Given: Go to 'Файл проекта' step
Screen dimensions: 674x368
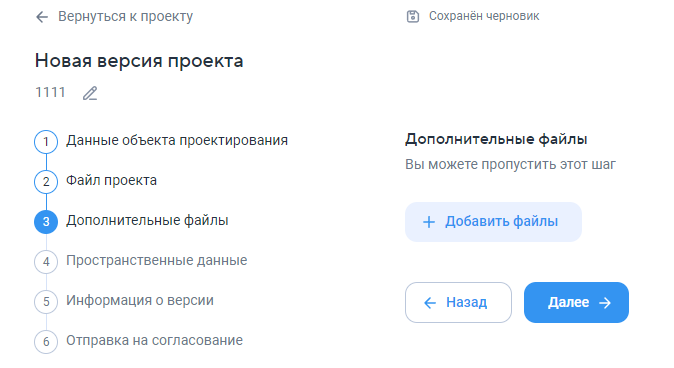Looking at the screenshot, I should coord(111,181).
